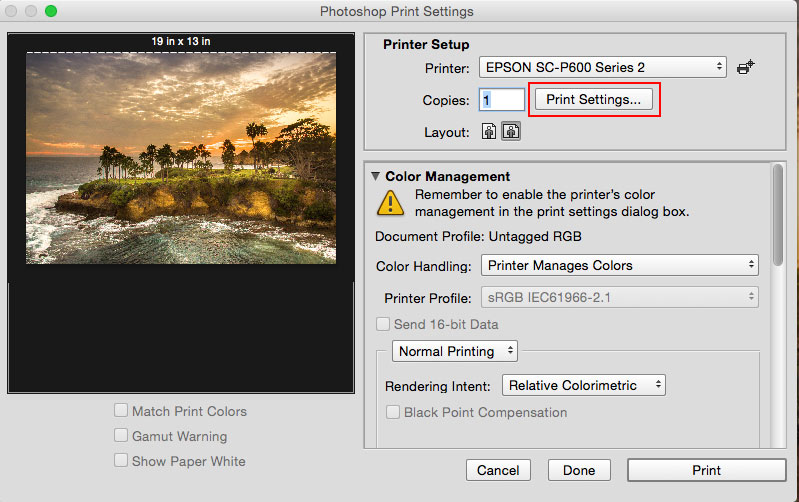The image size is (799, 502).
Task: Click the add printer icon beside printer dropdown
Action: click(745, 67)
